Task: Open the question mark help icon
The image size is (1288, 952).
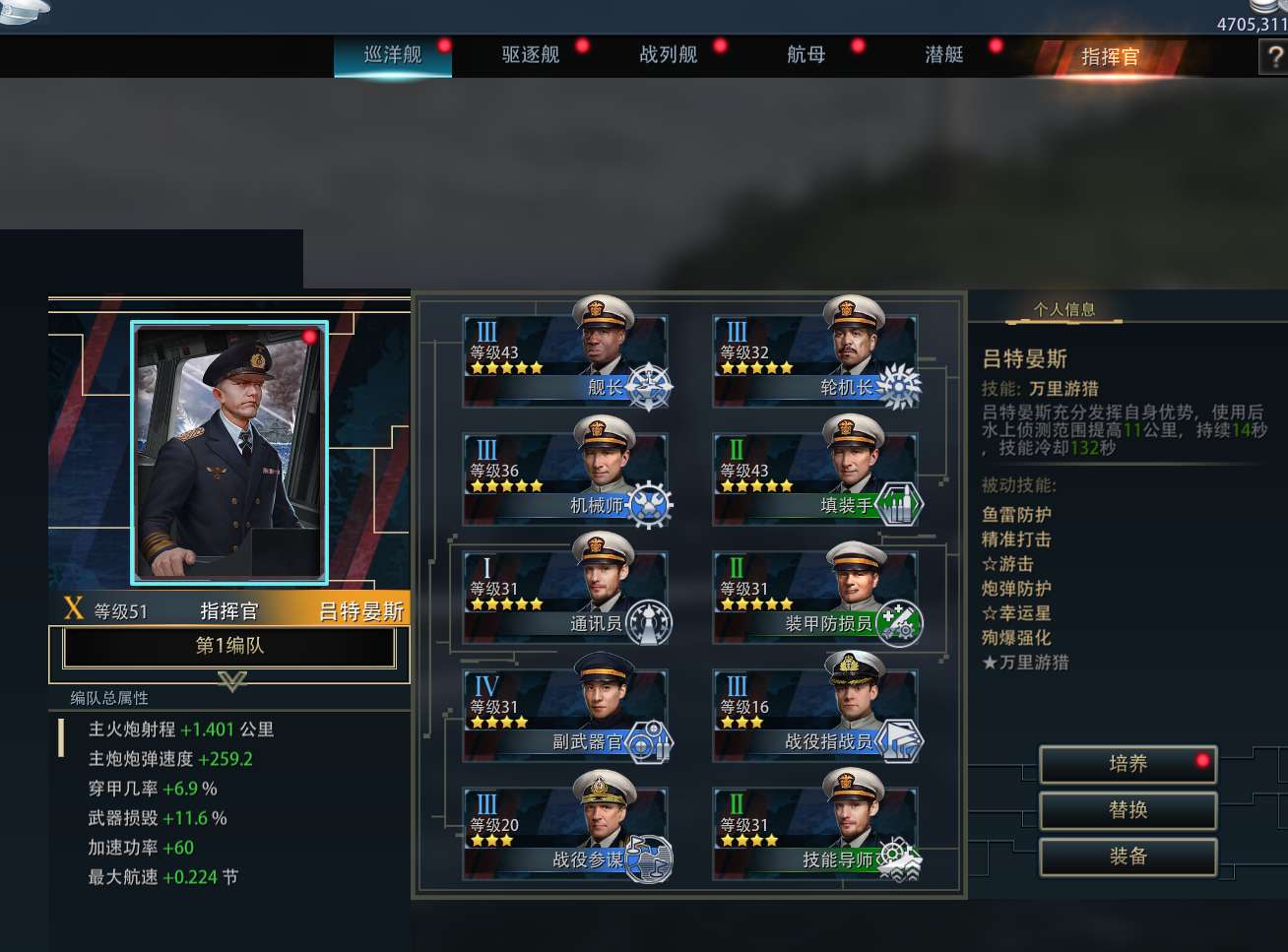Action: [1274, 57]
